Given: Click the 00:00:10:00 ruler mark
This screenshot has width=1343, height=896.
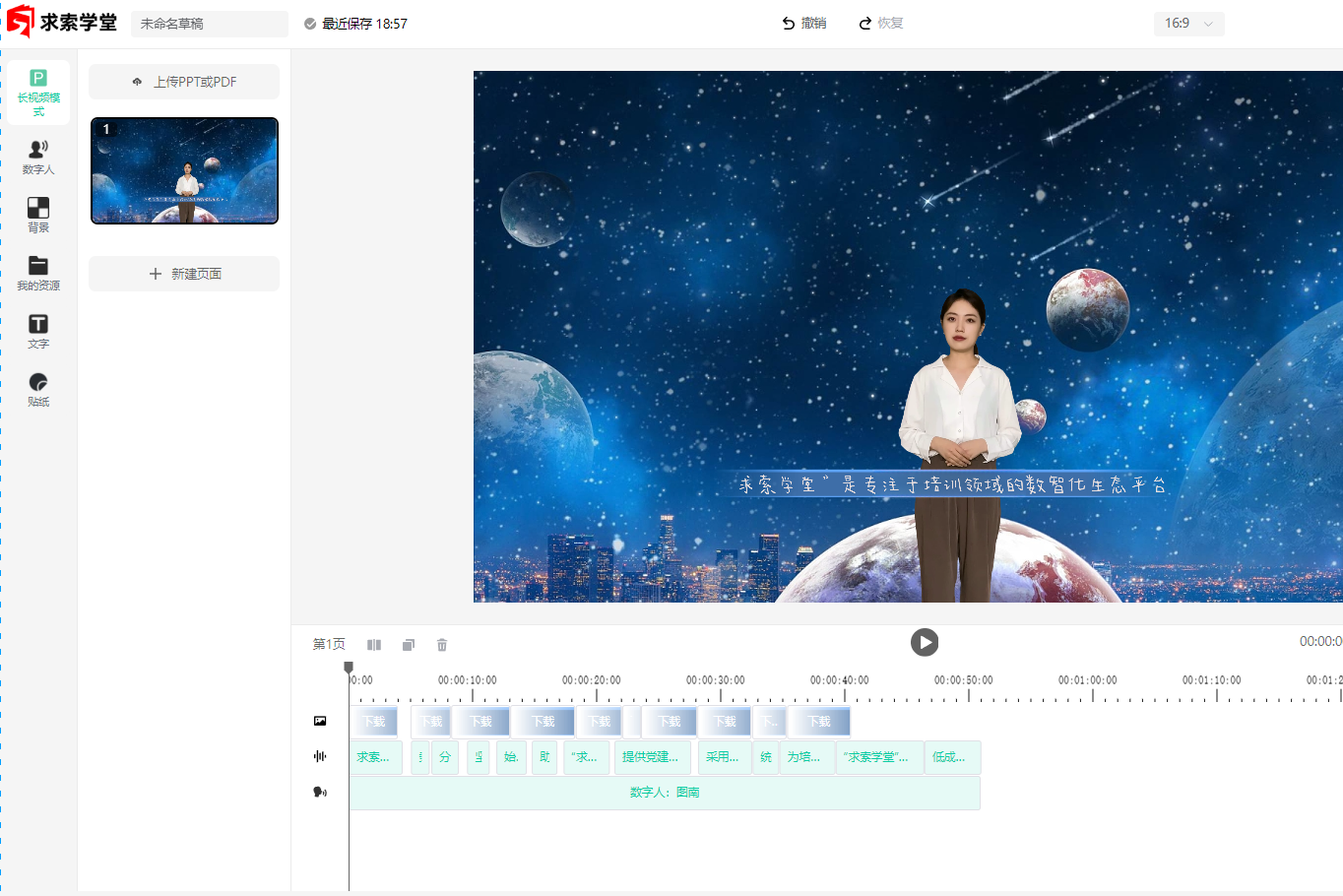Looking at the screenshot, I should coord(468,680).
